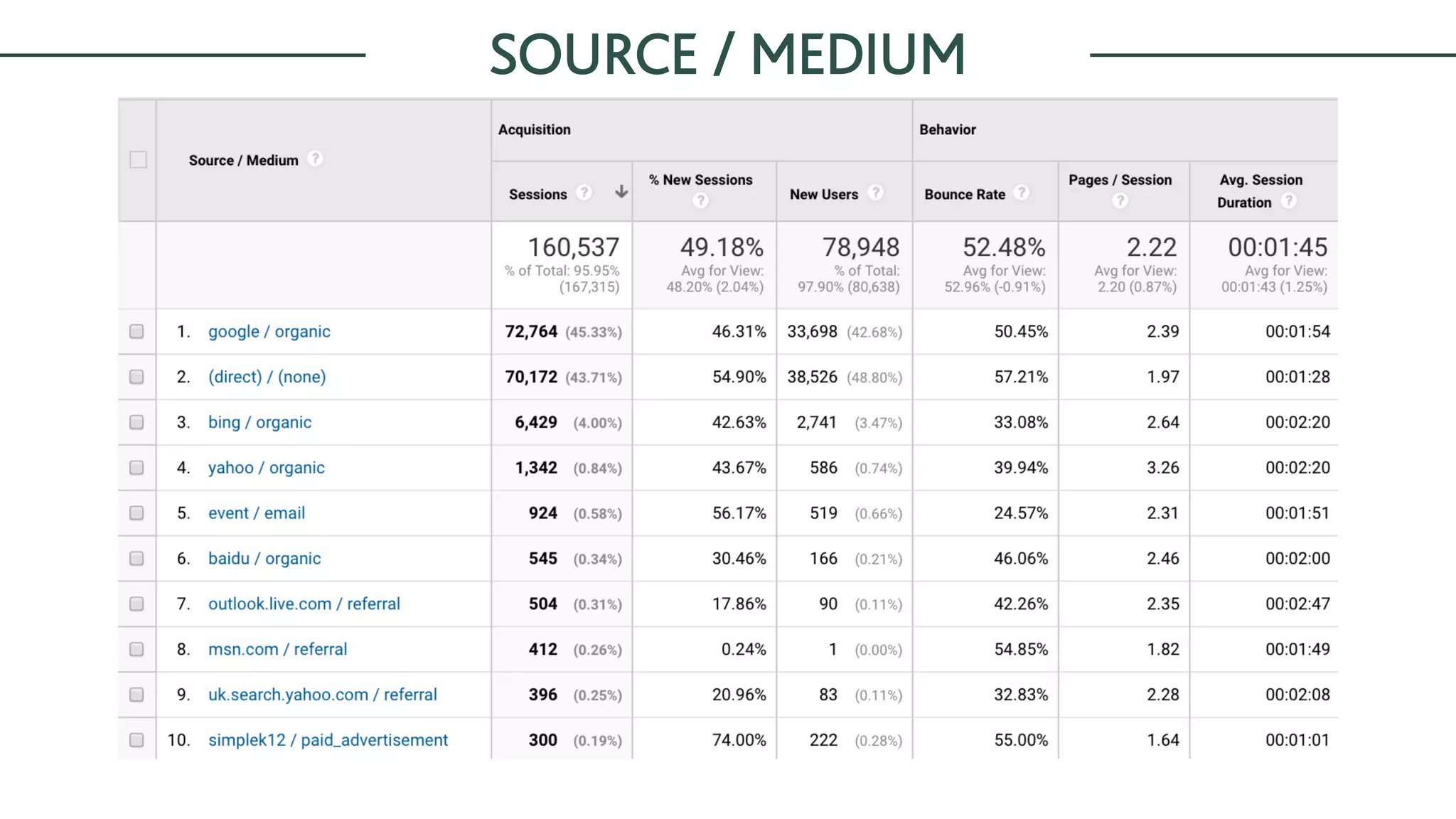1456x819 pixels.
Task: Click outlook.live.com / referral link
Action: click(x=304, y=604)
